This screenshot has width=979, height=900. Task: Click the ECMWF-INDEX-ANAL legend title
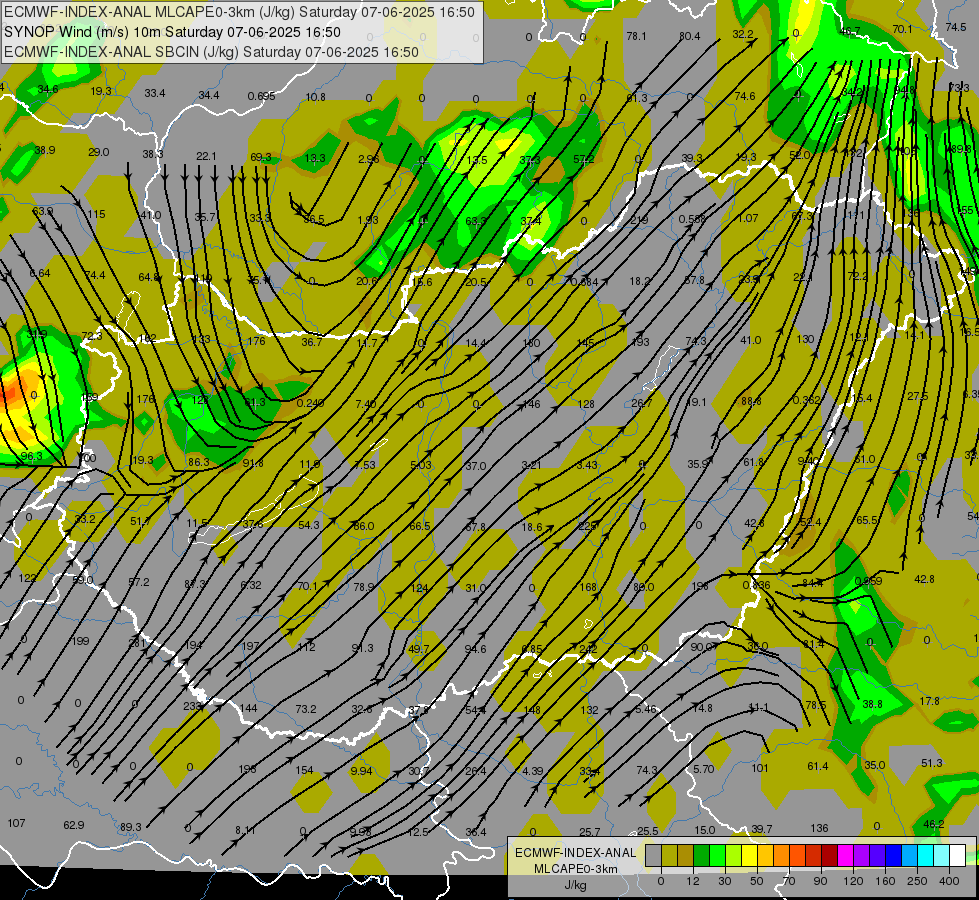coord(575,853)
